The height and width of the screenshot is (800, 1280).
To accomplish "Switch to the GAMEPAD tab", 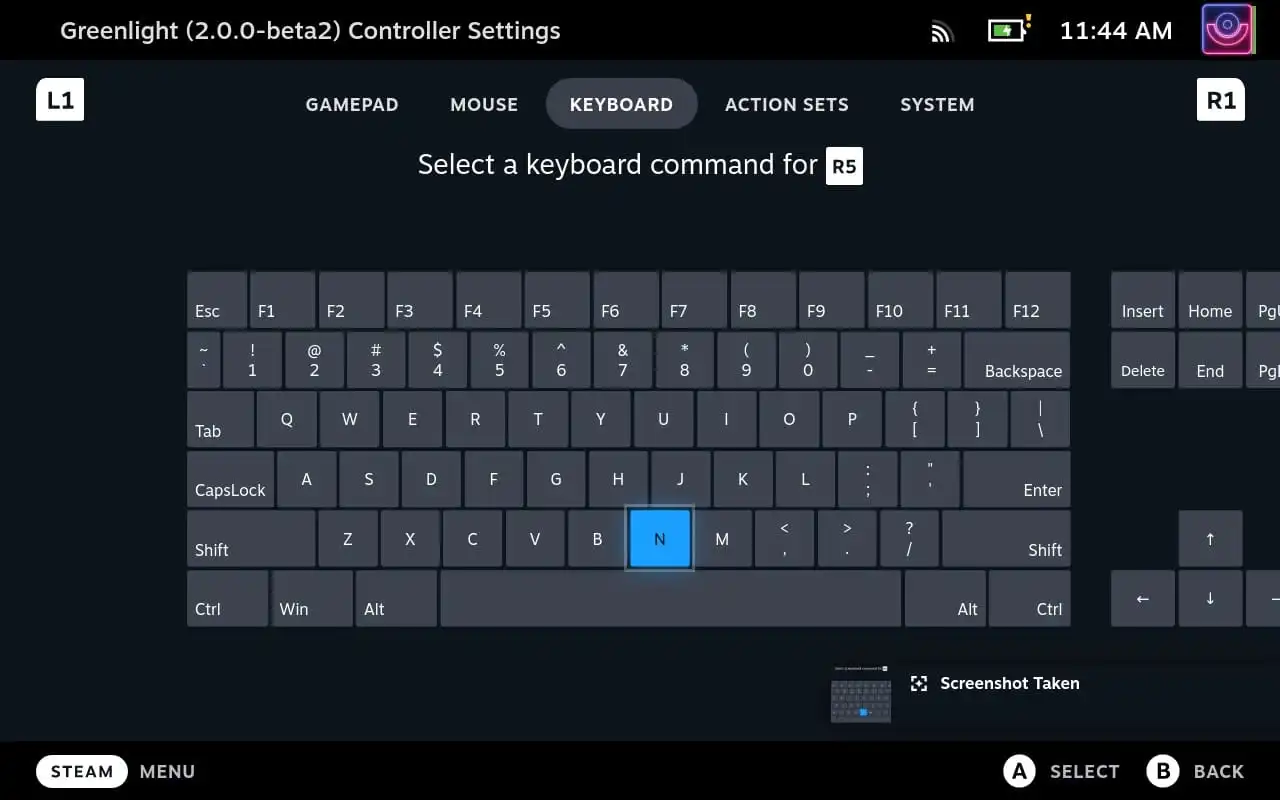I will tap(352, 104).
